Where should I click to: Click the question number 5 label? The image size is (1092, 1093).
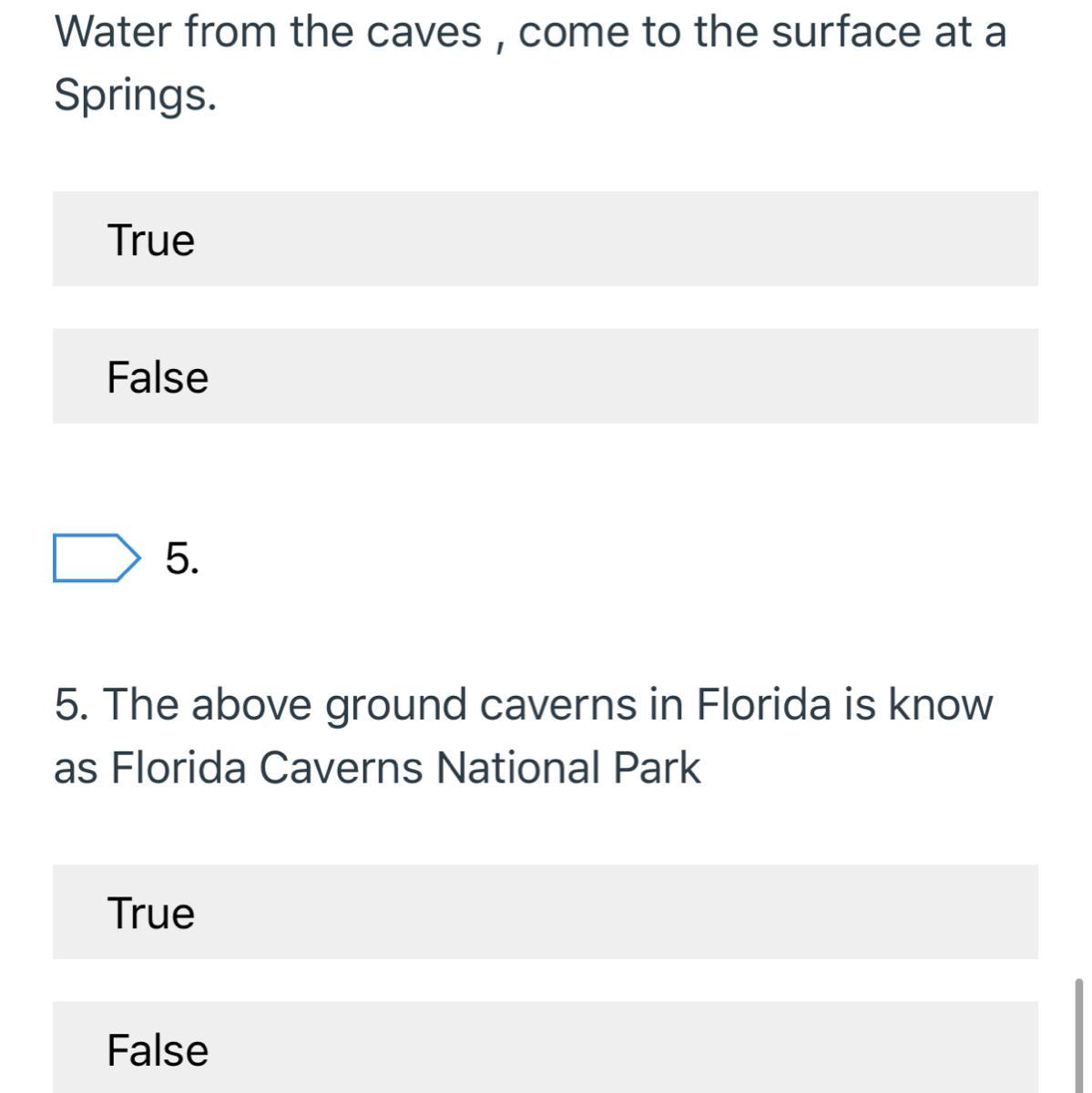tap(182, 557)
